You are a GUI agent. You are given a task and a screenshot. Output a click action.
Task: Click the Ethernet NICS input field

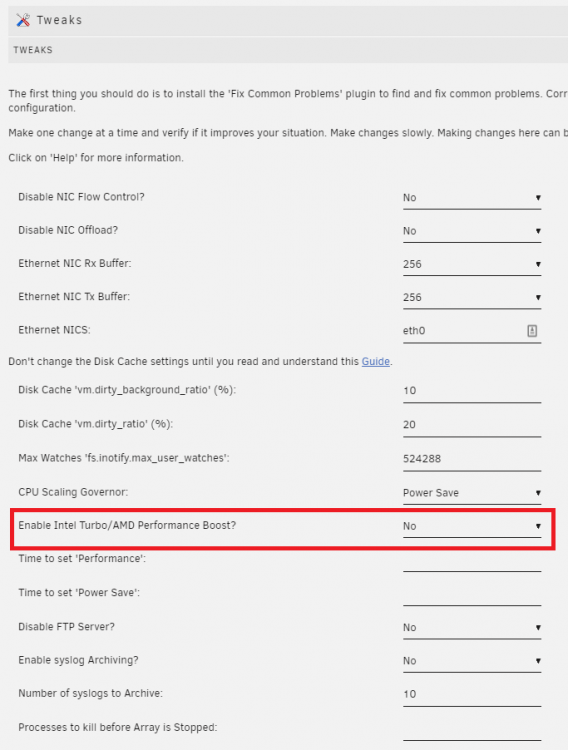click(x=472, y=331)
